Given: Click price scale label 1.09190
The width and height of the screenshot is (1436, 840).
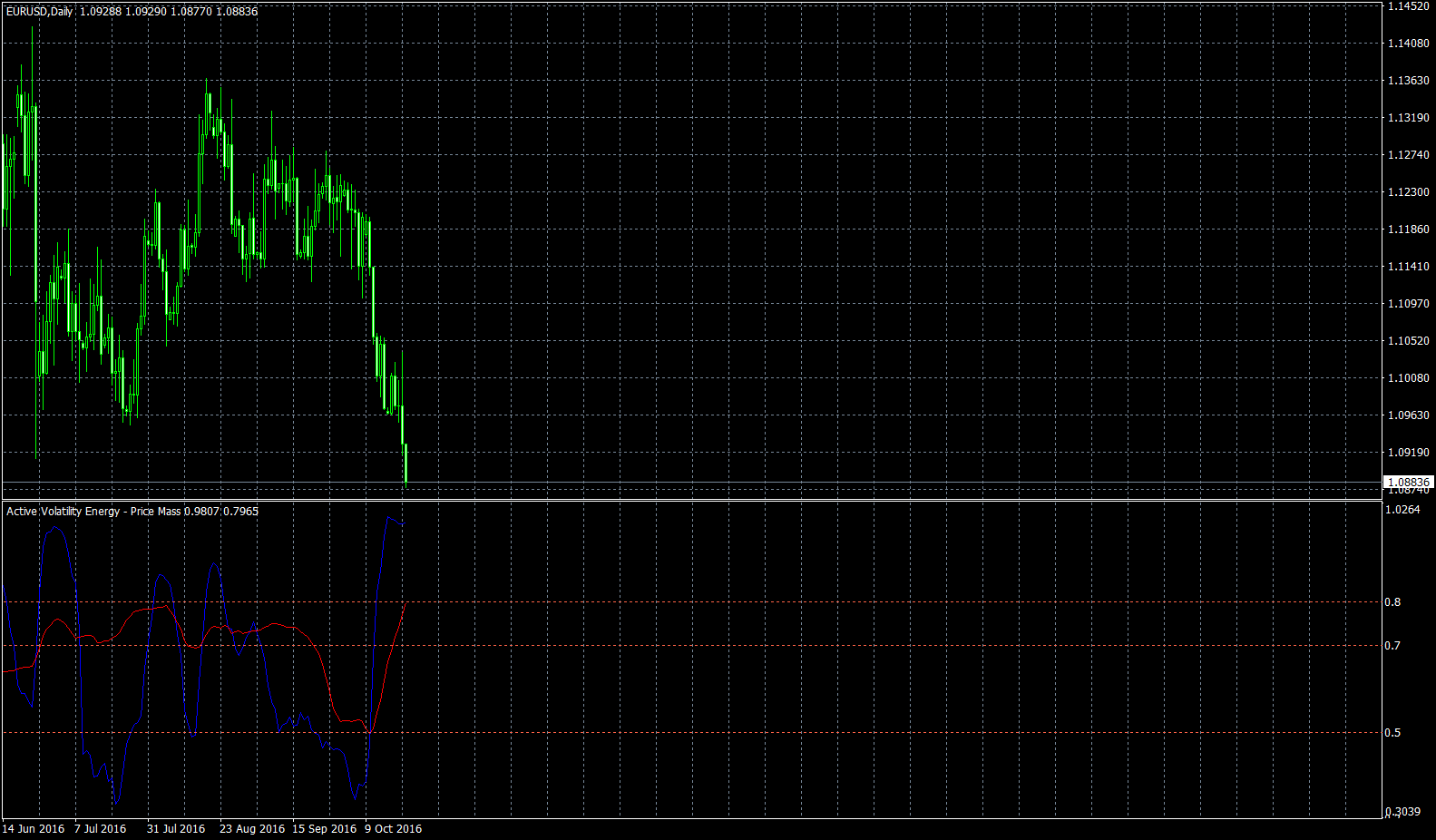Looking at the screenshot, I should pos(1408,453).
